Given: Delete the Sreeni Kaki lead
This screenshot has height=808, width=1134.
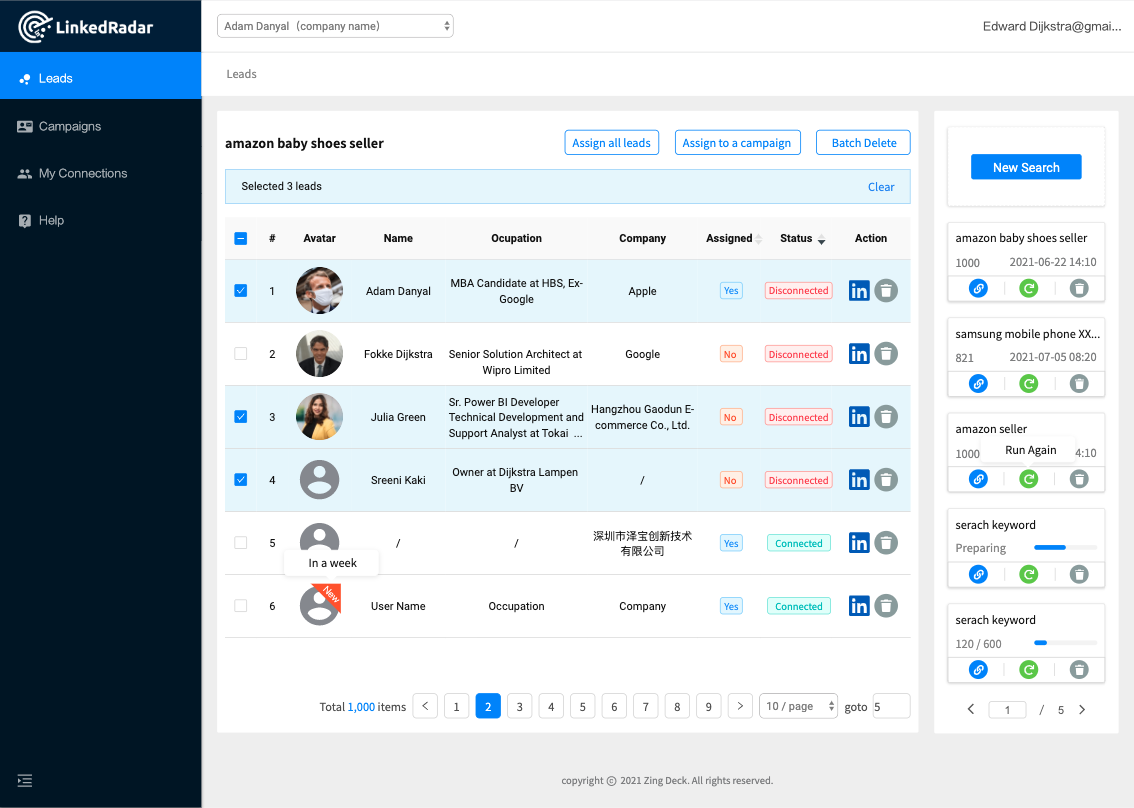Looking at the screenshot, I should (886, 480).
